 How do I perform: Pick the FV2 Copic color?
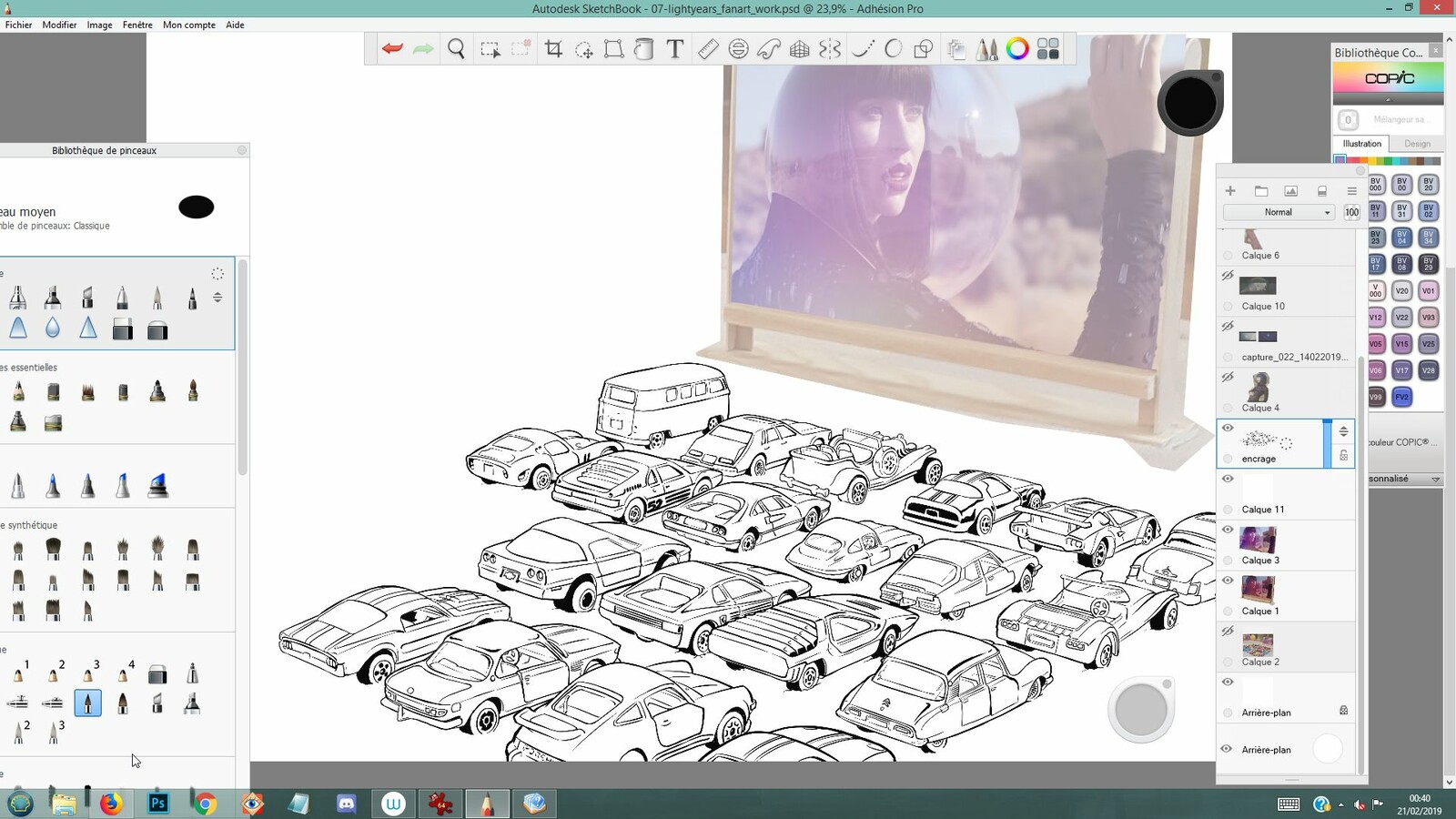[x=1401, y=397]
